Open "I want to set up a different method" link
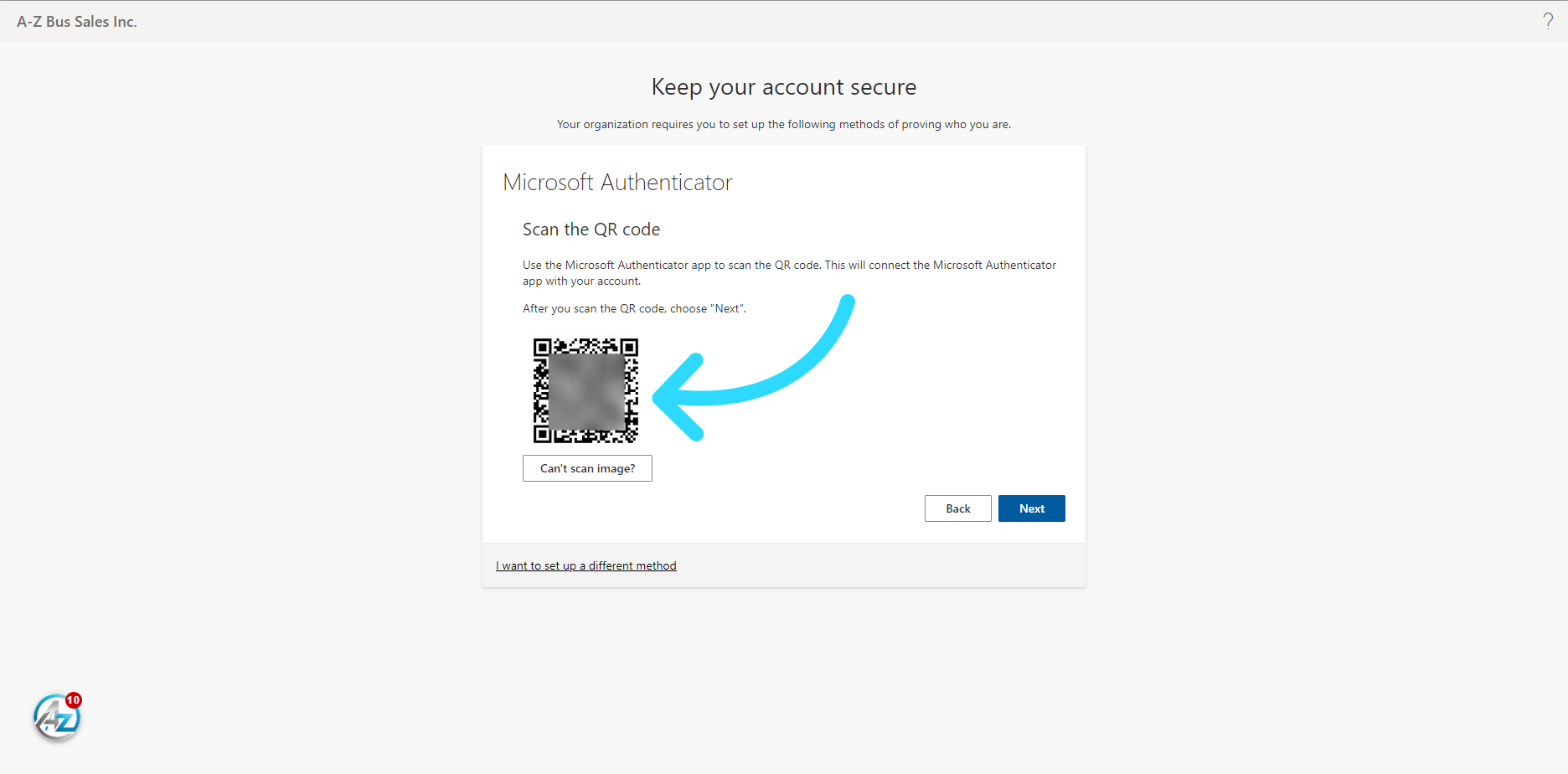Viewport: 1568px width, 774px height. pyautogui.click(x=585, y=565)
